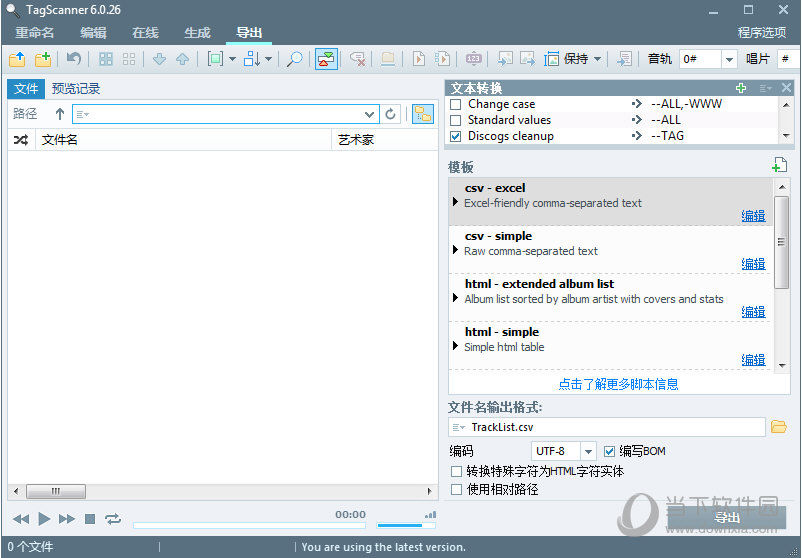Open the text transformation panel menu icon
802x558 pixels.
click(x=765, y=88)
